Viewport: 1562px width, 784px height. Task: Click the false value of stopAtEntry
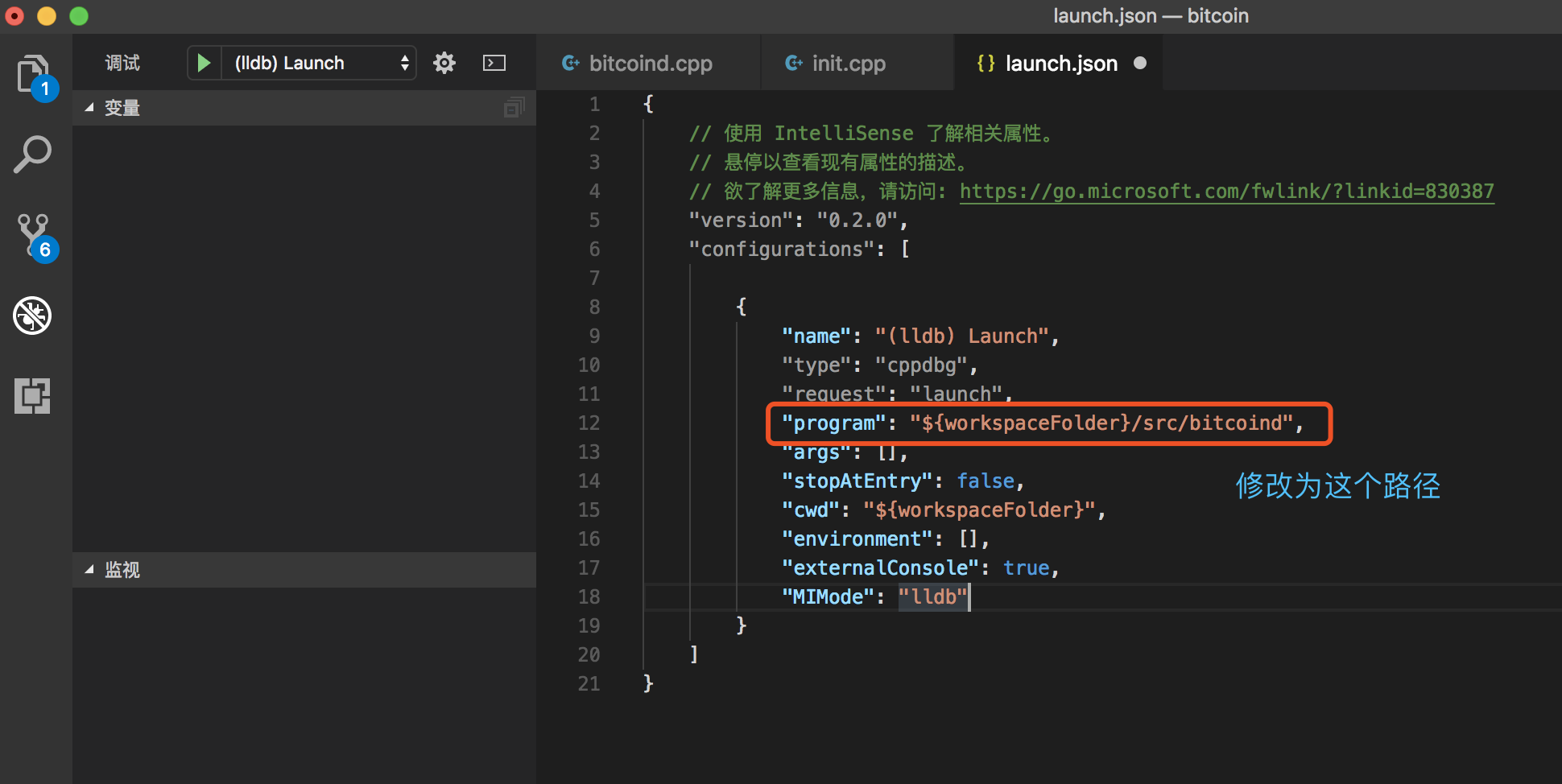986,481
